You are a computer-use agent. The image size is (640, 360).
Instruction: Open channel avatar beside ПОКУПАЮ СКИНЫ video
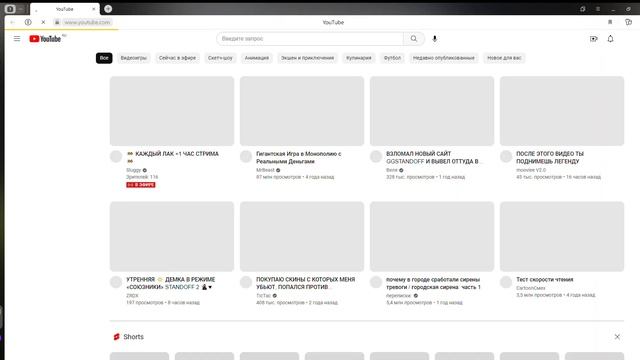246,282
